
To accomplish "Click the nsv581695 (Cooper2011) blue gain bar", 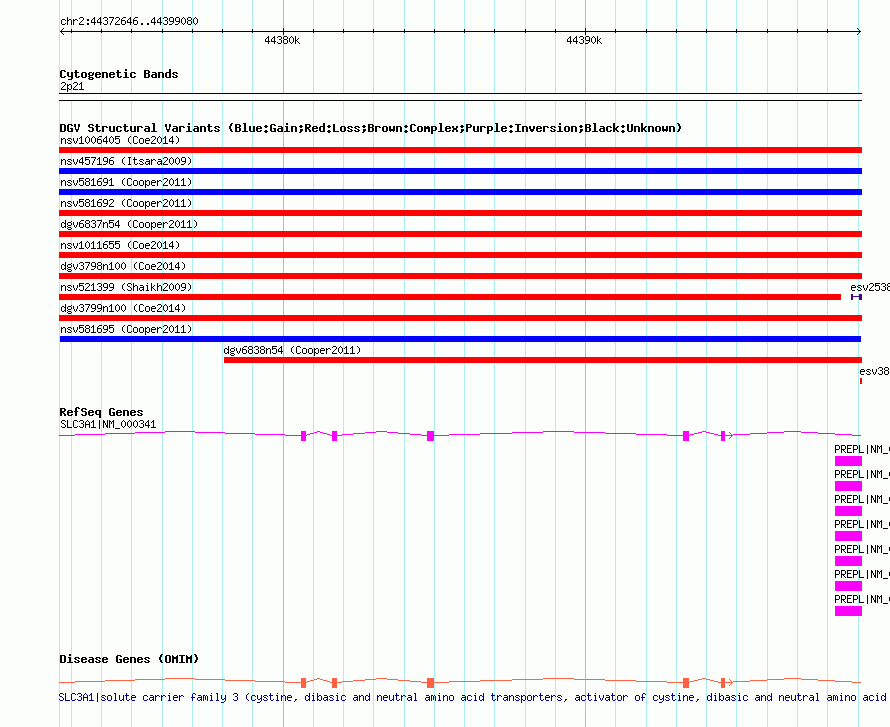I will [x=460, y=339].
